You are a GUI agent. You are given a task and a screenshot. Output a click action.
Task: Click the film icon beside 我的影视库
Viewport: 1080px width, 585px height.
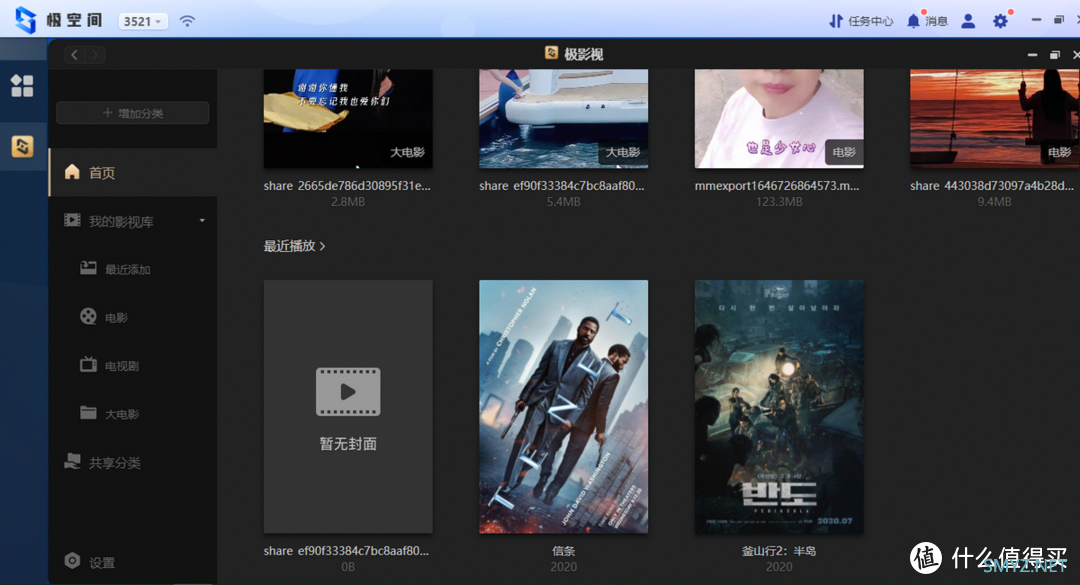[72, 220]
